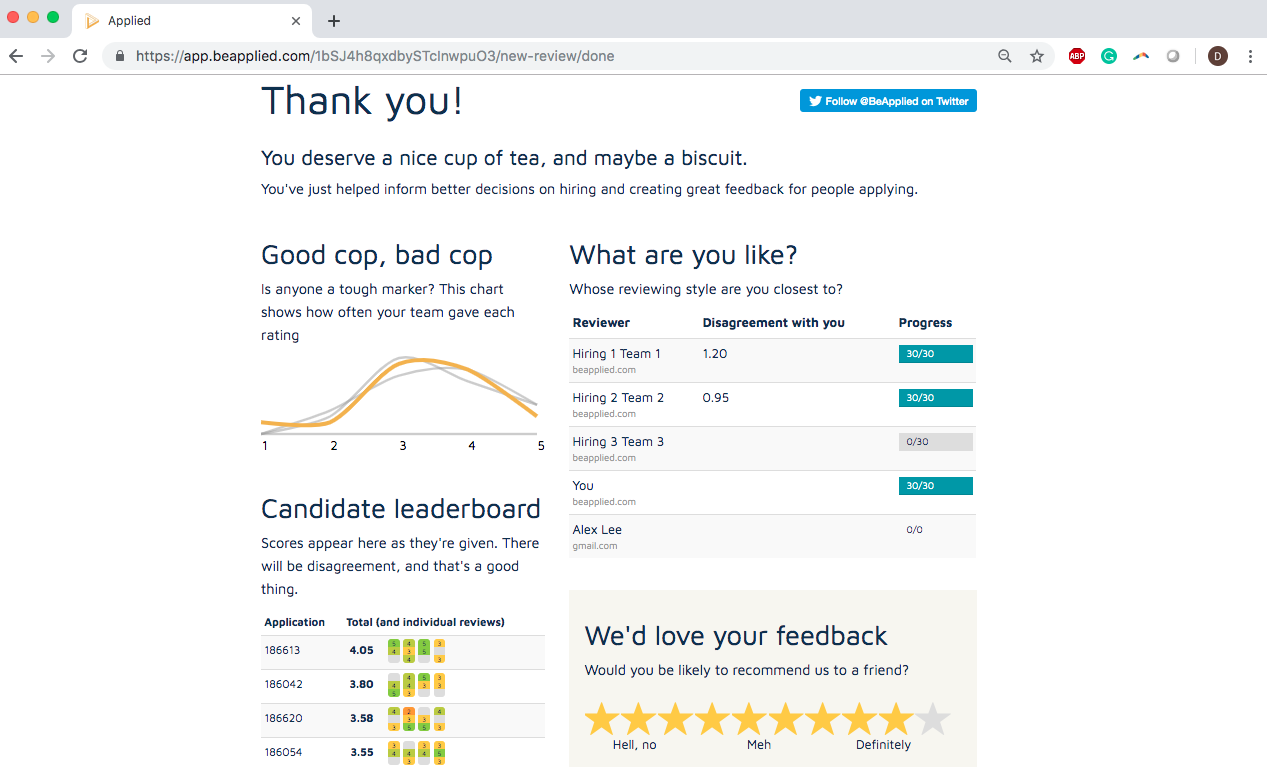The image size is (1267, 767).
Task: Select the first feedback star
Action: [x=602, y=719]
